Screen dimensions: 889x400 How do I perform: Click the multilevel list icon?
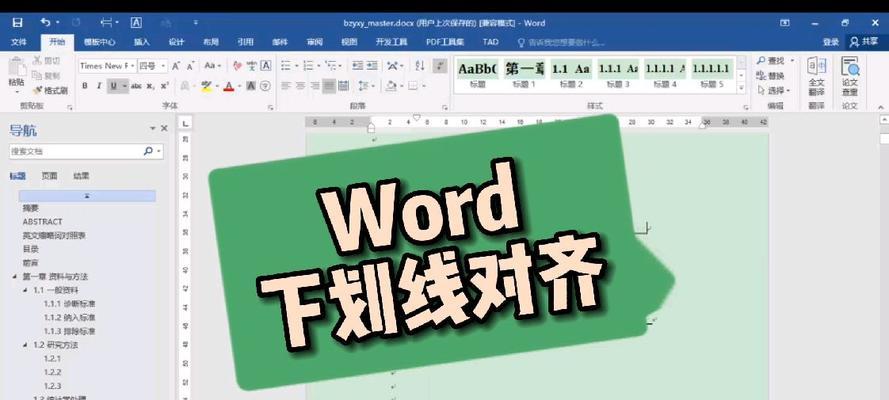pos(331,66)
